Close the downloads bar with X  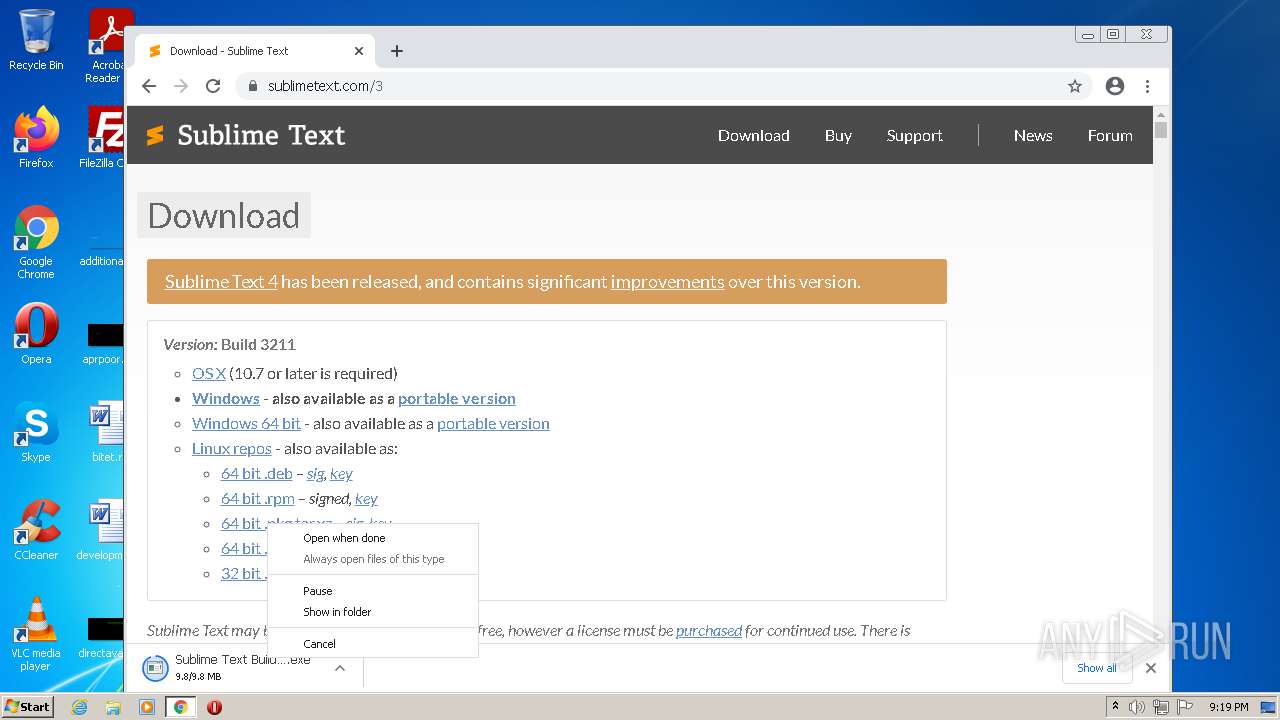pos(1151,668)
